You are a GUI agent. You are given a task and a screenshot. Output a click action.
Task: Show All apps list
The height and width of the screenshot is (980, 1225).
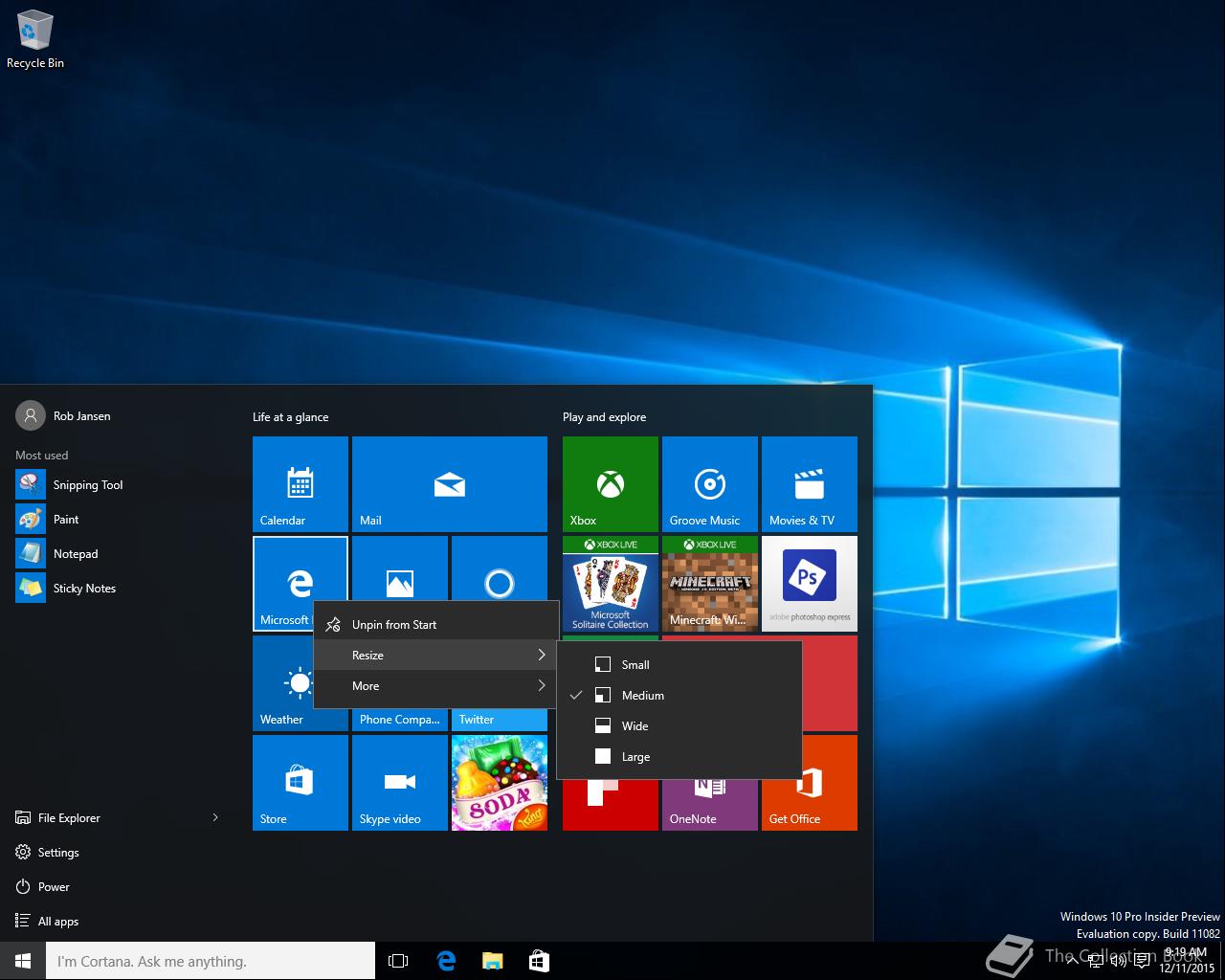point(119,922)
